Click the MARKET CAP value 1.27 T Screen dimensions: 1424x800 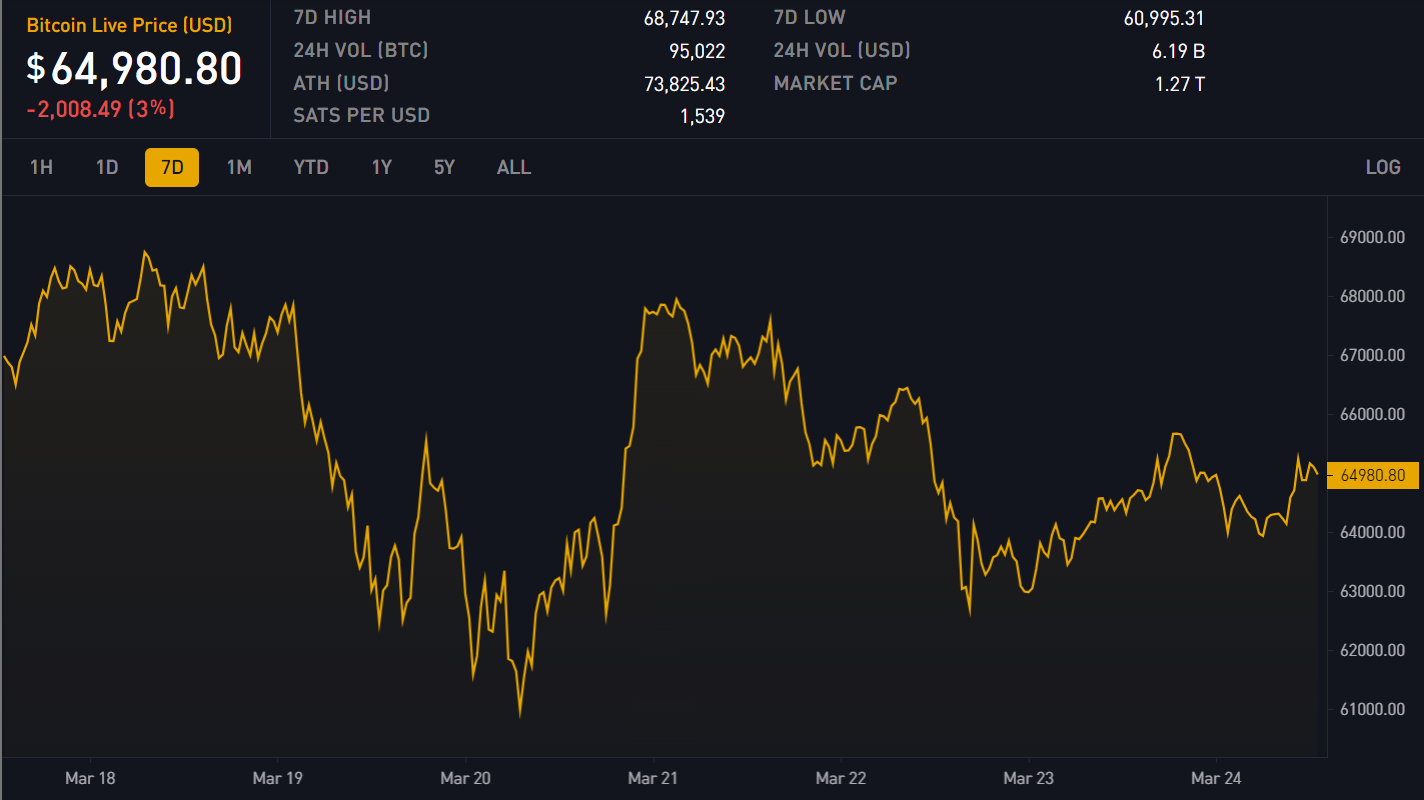[x=1179, y=84]
